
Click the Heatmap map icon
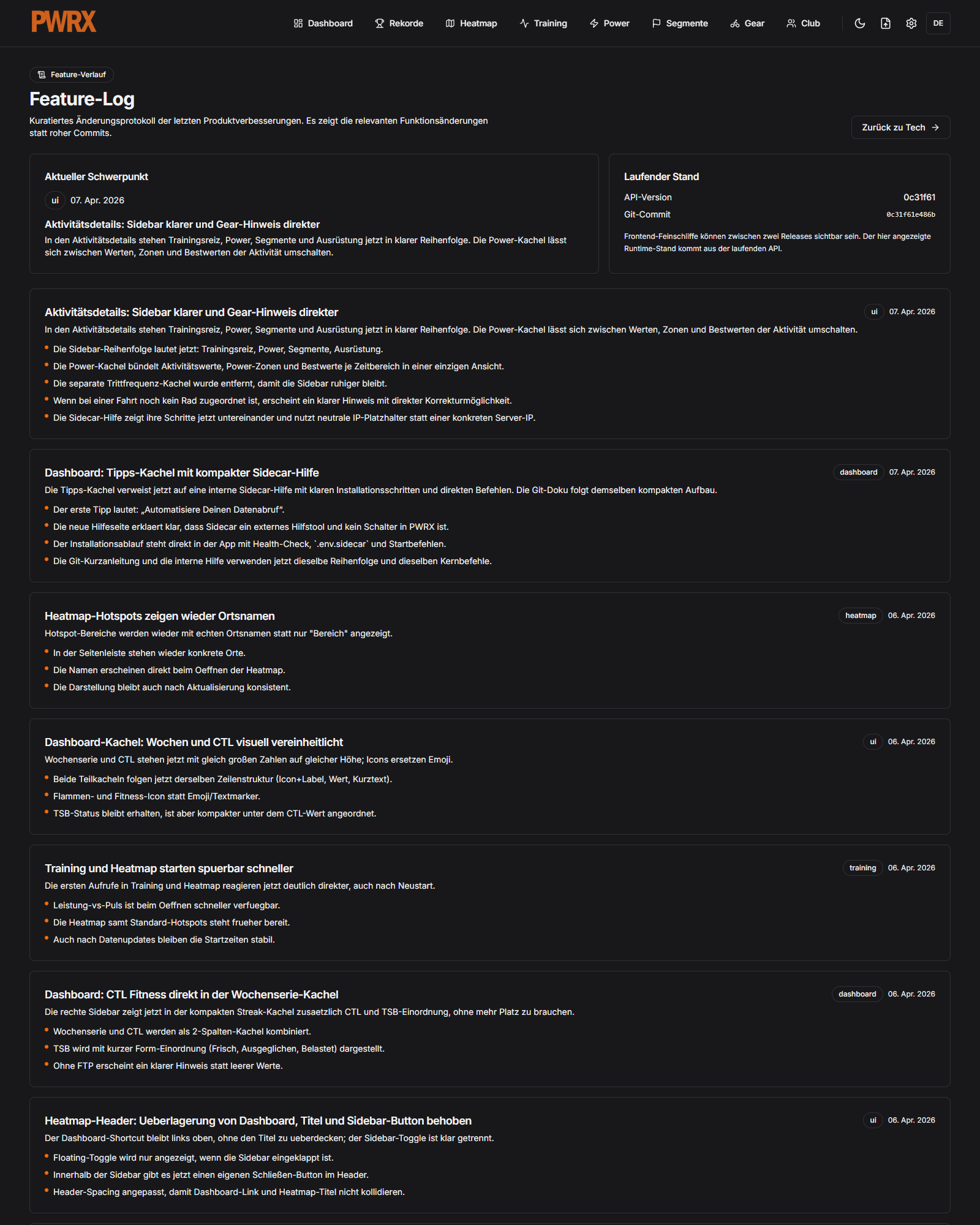450,23
